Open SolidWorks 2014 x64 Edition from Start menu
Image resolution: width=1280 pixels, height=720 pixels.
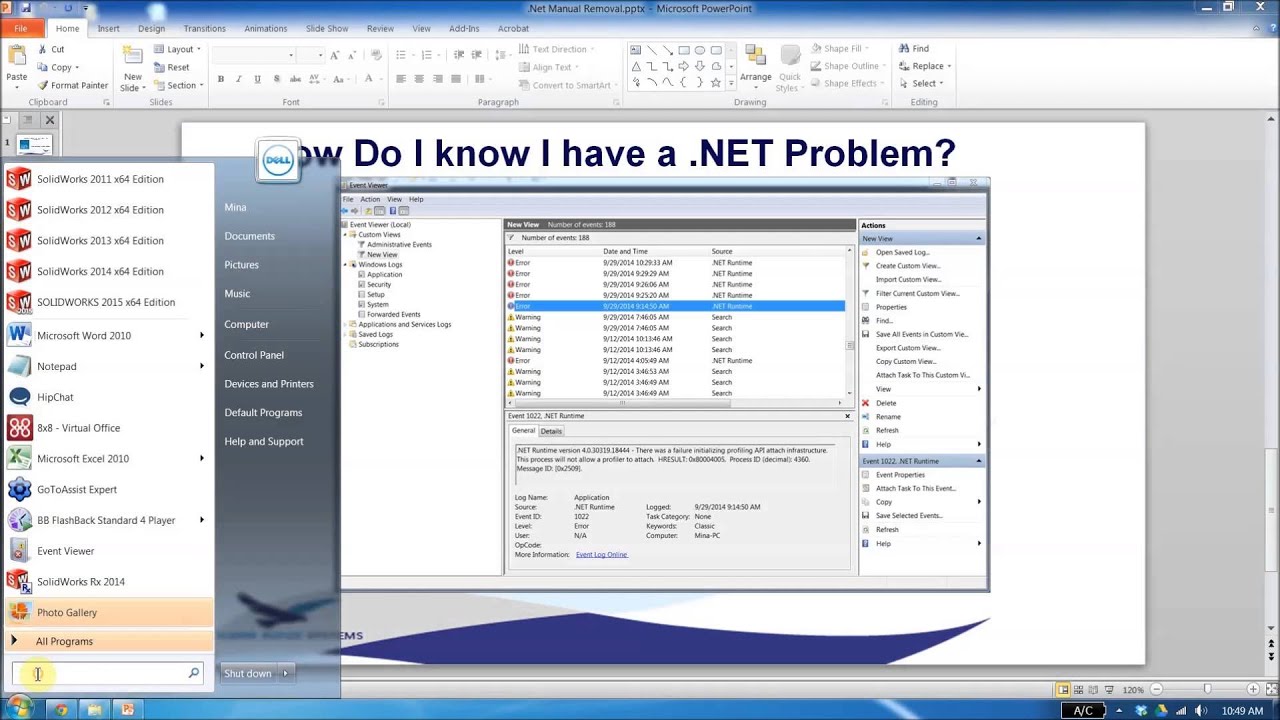point(108,271)
